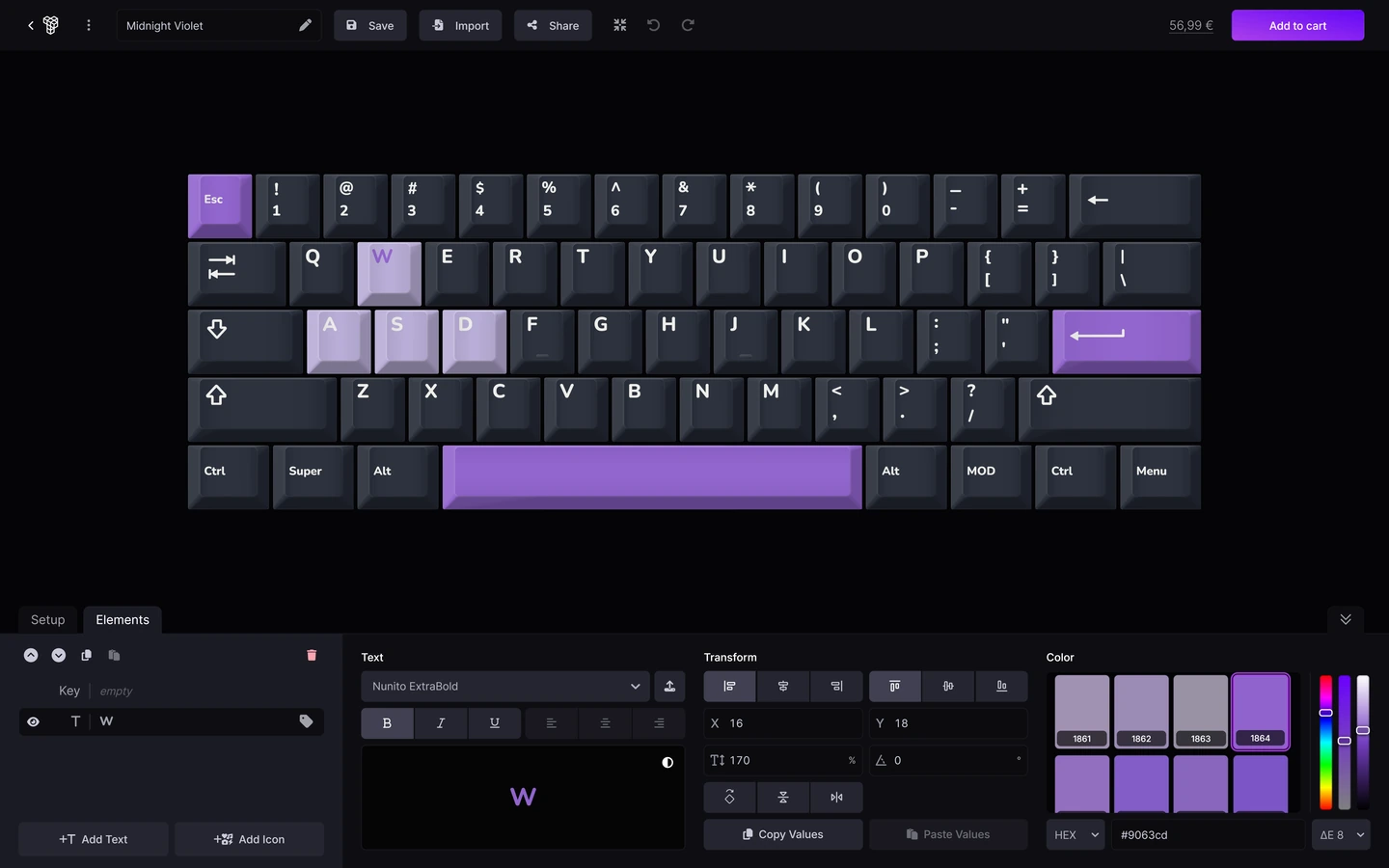Hide the W text element

point(34,721)
